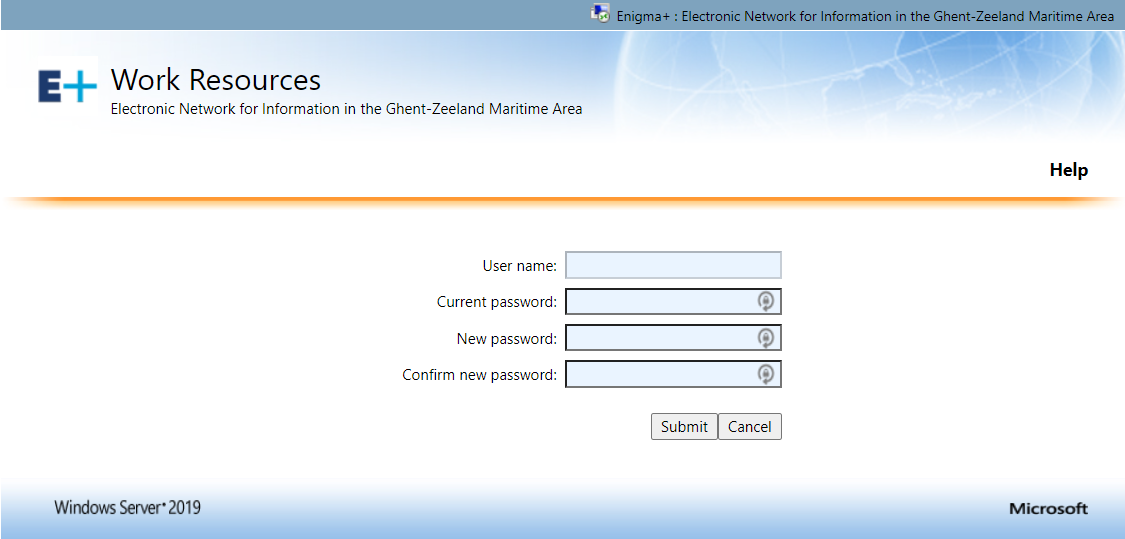
Task: Click the password manager icon in New password field
Action: tap(766, 339)
